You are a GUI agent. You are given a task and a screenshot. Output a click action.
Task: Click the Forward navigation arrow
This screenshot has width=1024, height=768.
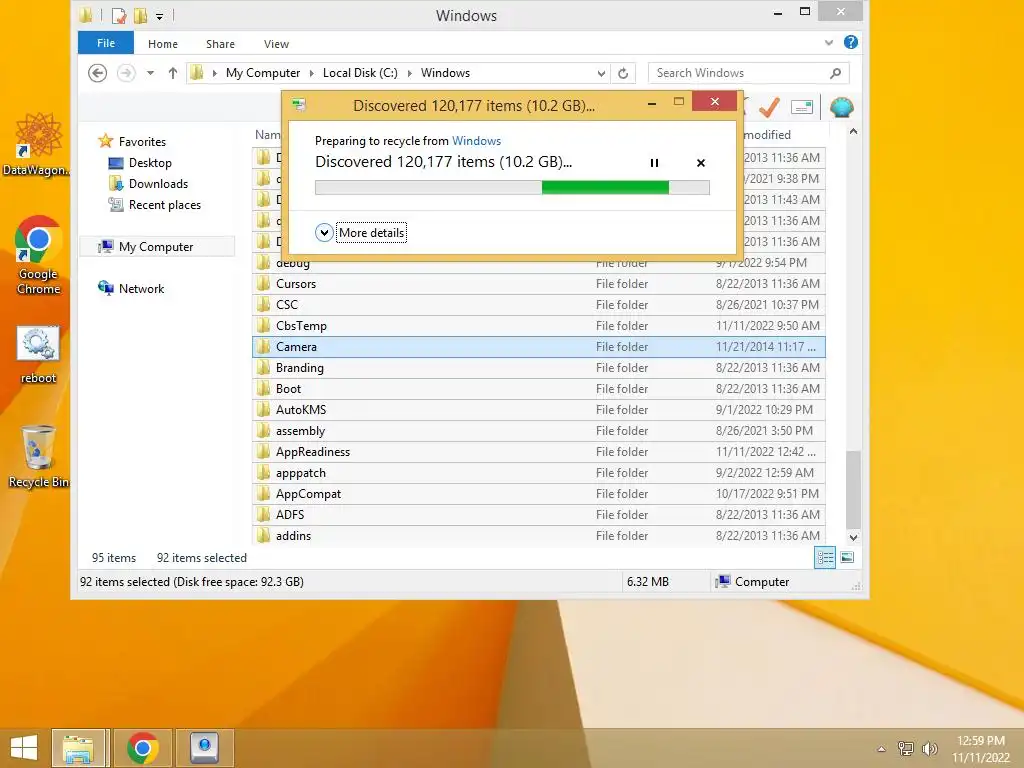[x=126, y=73]
